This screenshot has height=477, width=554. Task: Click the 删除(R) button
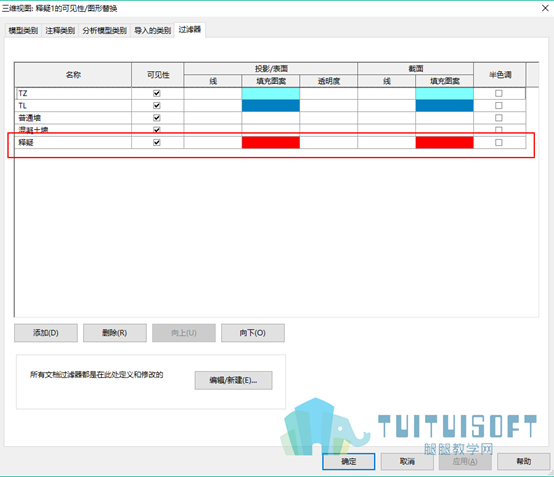point(115,333)
